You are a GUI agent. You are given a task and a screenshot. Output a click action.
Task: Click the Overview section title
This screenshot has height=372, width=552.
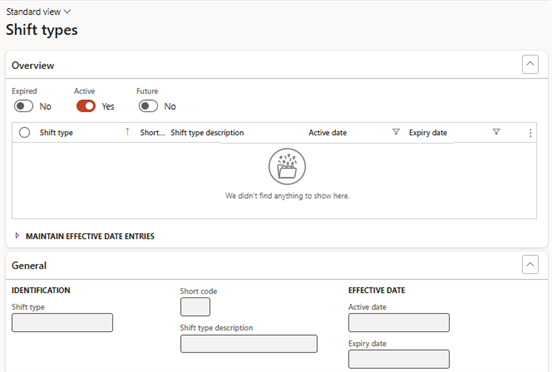(33, 65)
